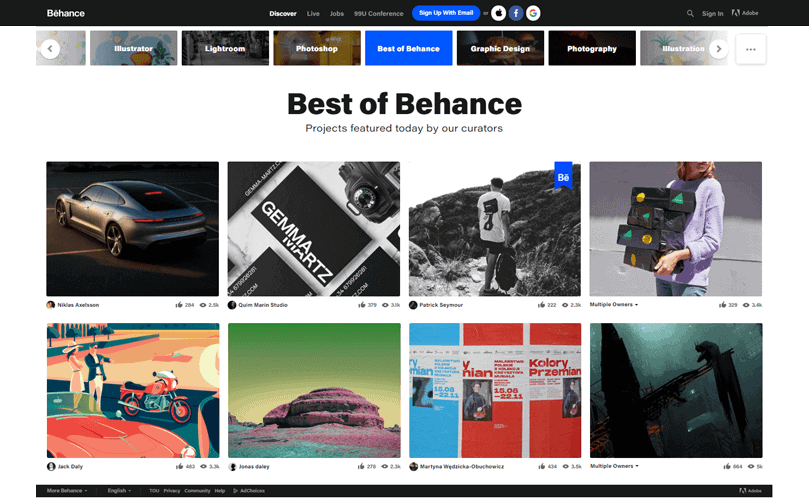Visit Martyna Wędzicka-Obuchowicz profile link

click(462, 466)
